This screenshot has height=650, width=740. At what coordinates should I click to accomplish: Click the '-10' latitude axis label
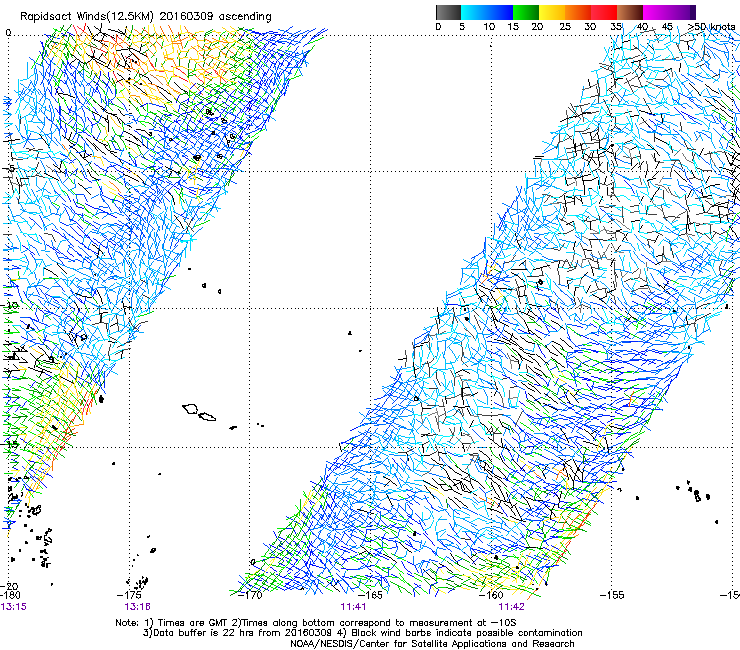click(9, 305)
